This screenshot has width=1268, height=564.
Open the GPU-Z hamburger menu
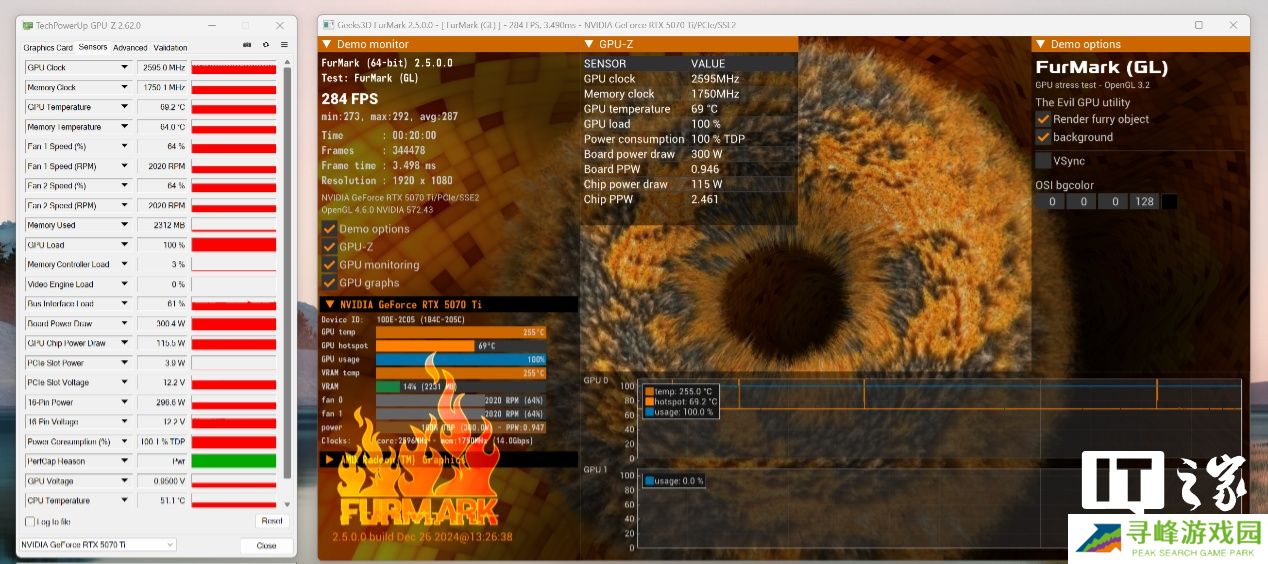pos(284,45)
